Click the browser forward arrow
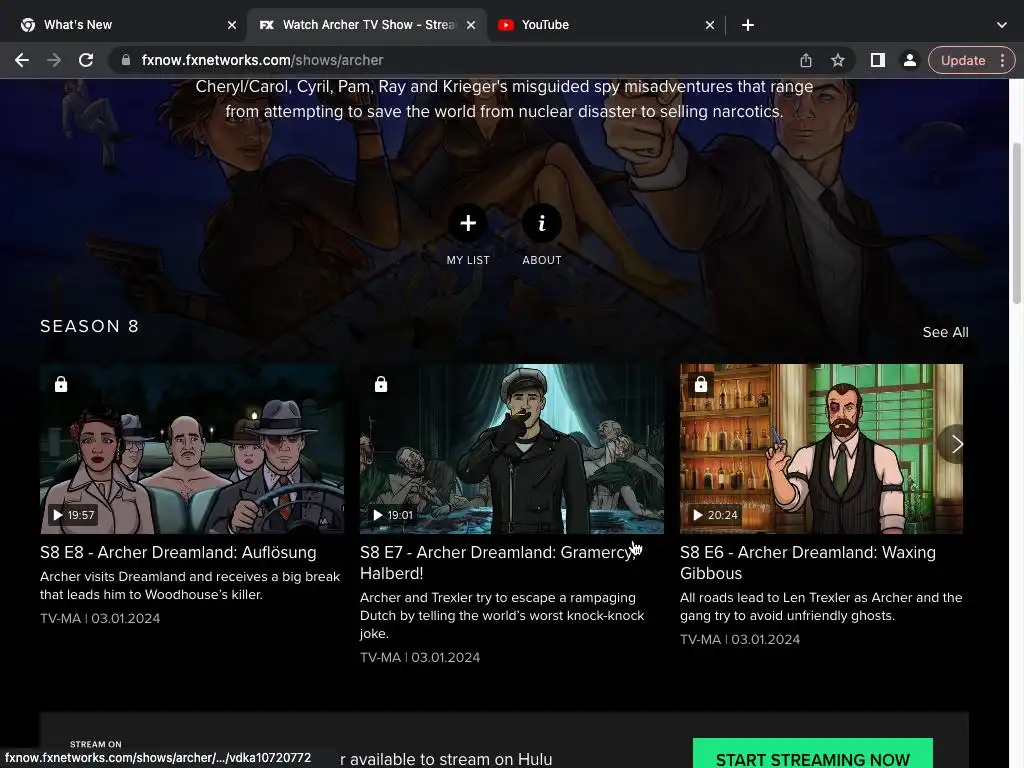The image size is (1024, 768). [54, 60]
